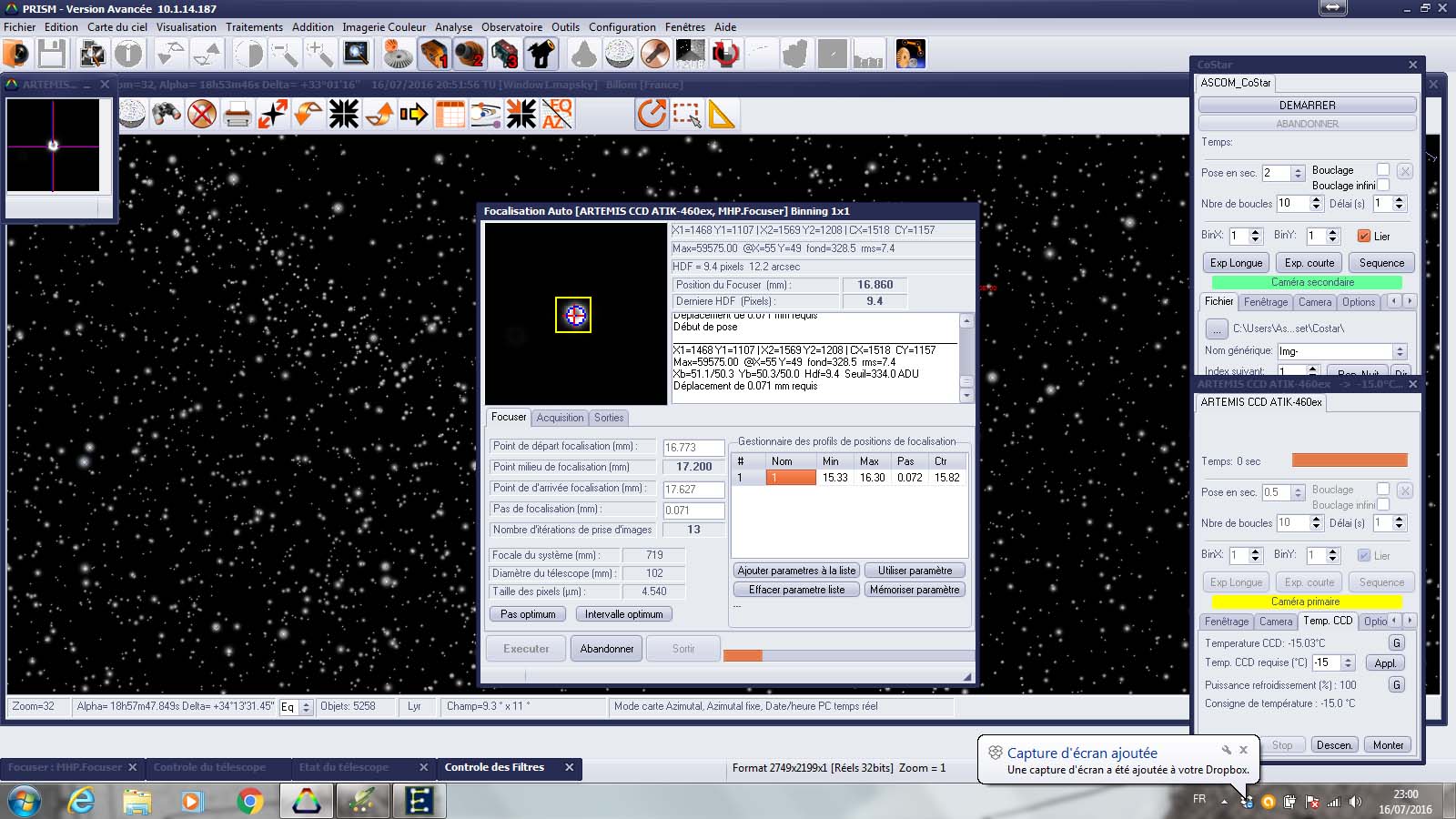
Task: Click the camera number 2 icon
Action: [x=470, y=55]
